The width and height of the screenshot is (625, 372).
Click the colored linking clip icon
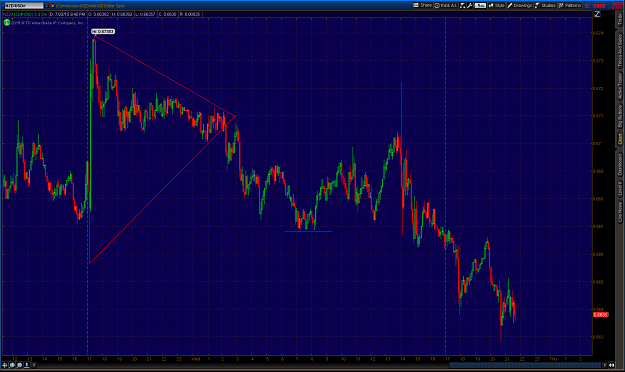[52, 6]
